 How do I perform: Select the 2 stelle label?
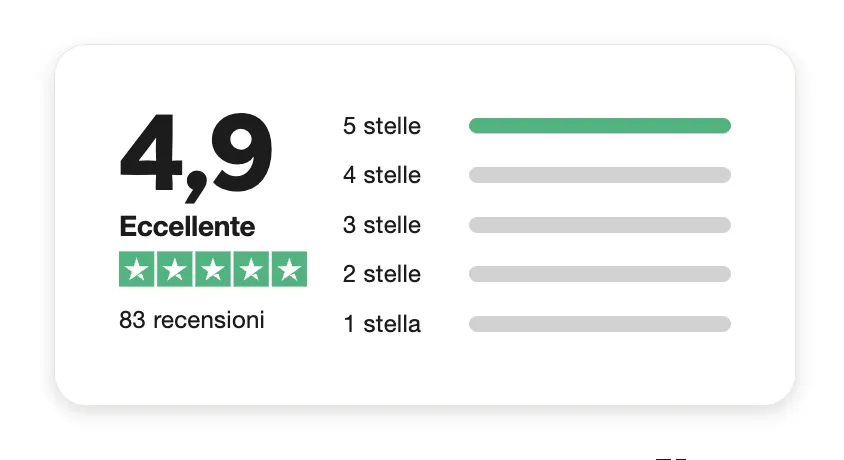click(382, 274)
